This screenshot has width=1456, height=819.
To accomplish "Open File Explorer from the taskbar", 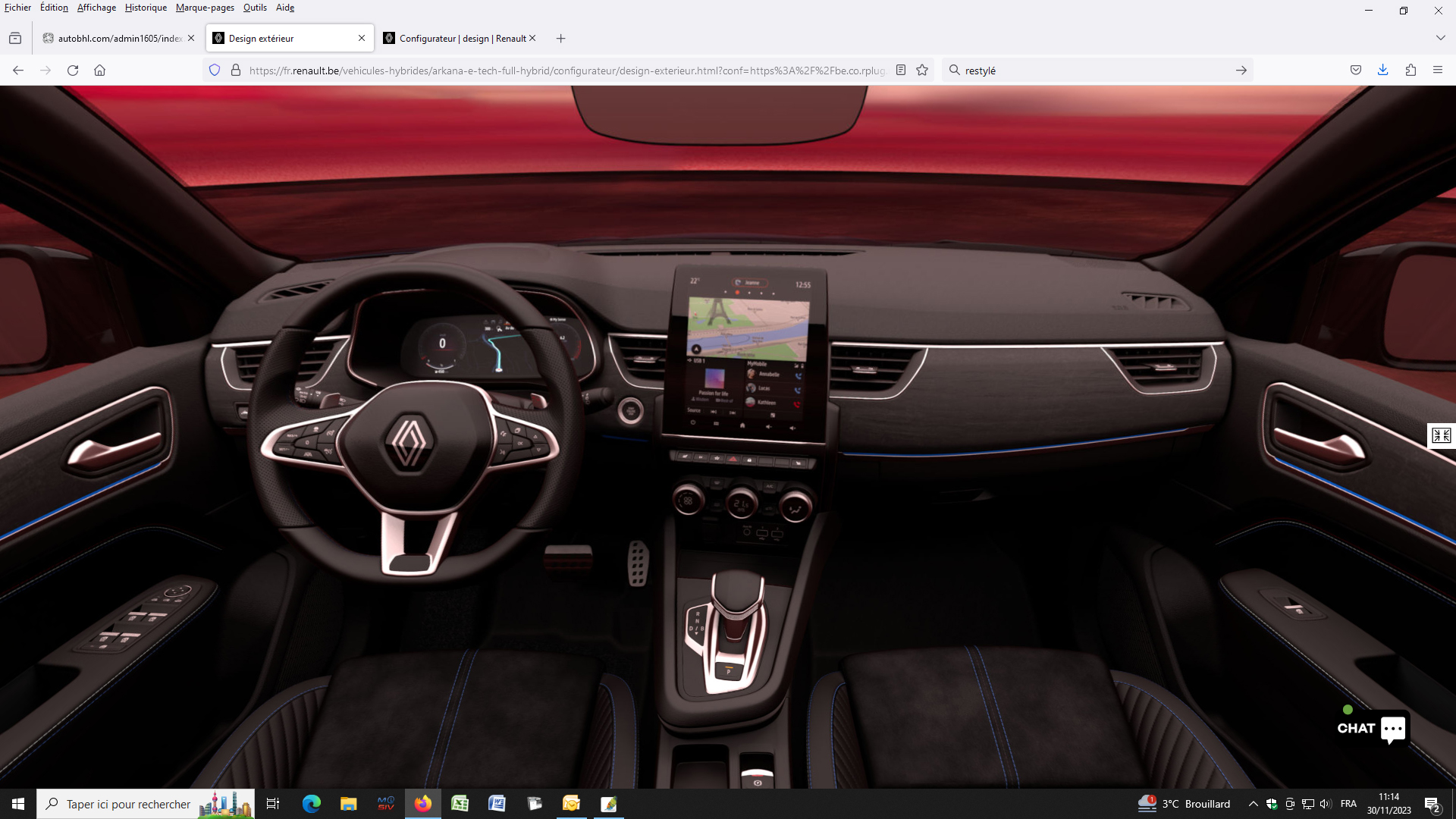I will coord(348,804).
